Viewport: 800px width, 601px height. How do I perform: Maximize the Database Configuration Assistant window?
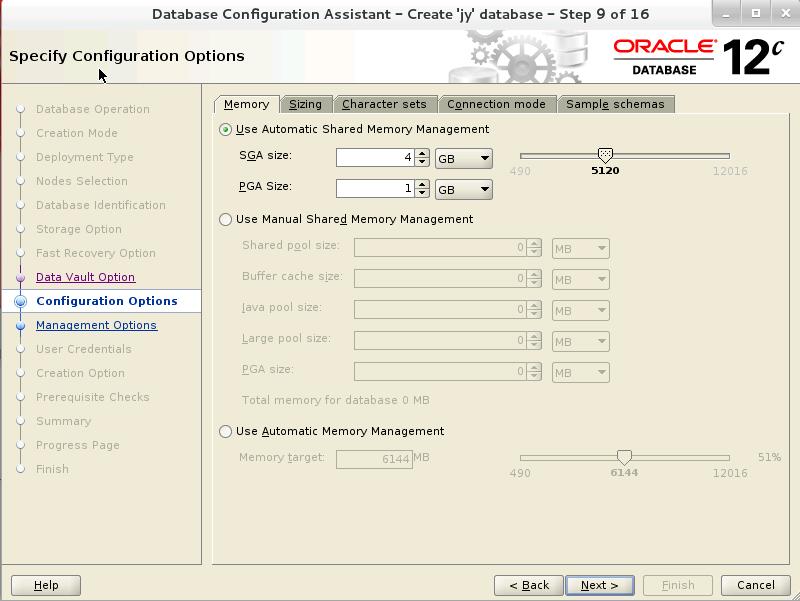(x=756, y=14)
